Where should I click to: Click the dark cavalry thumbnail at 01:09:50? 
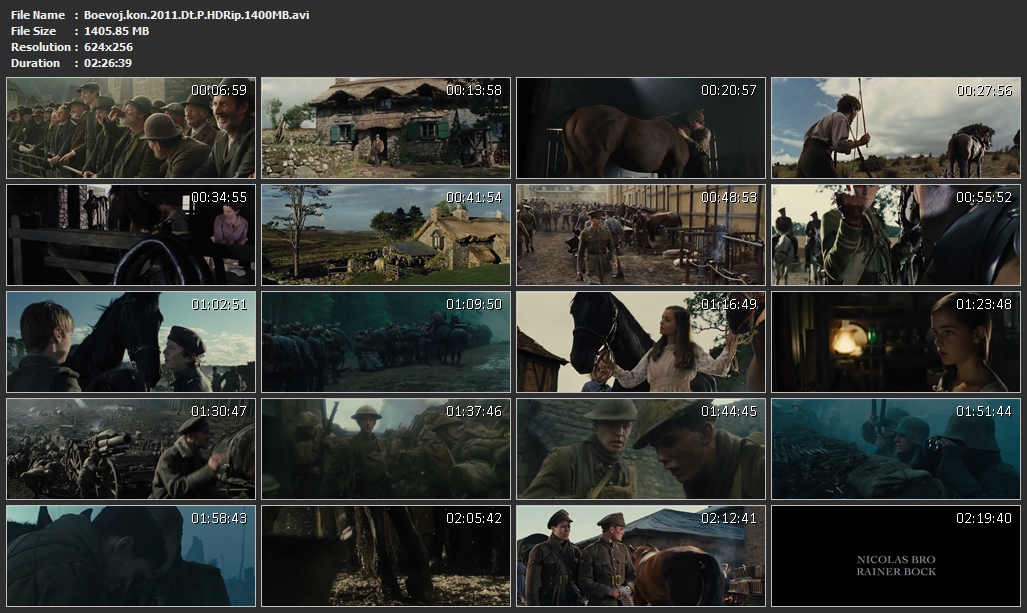(386, 342)
